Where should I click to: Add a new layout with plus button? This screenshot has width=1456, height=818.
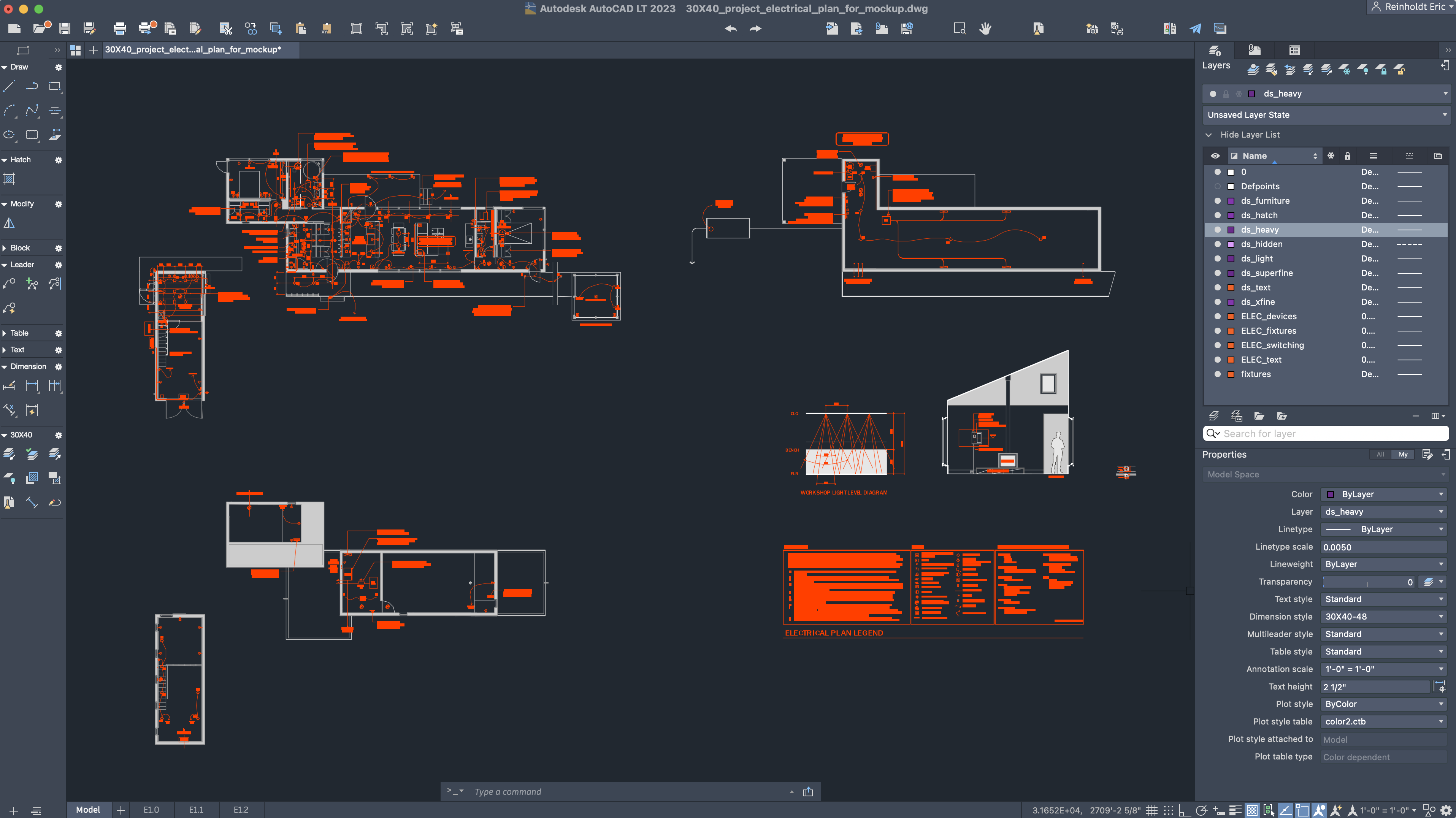pyautogui.click(x=121, y=810)
